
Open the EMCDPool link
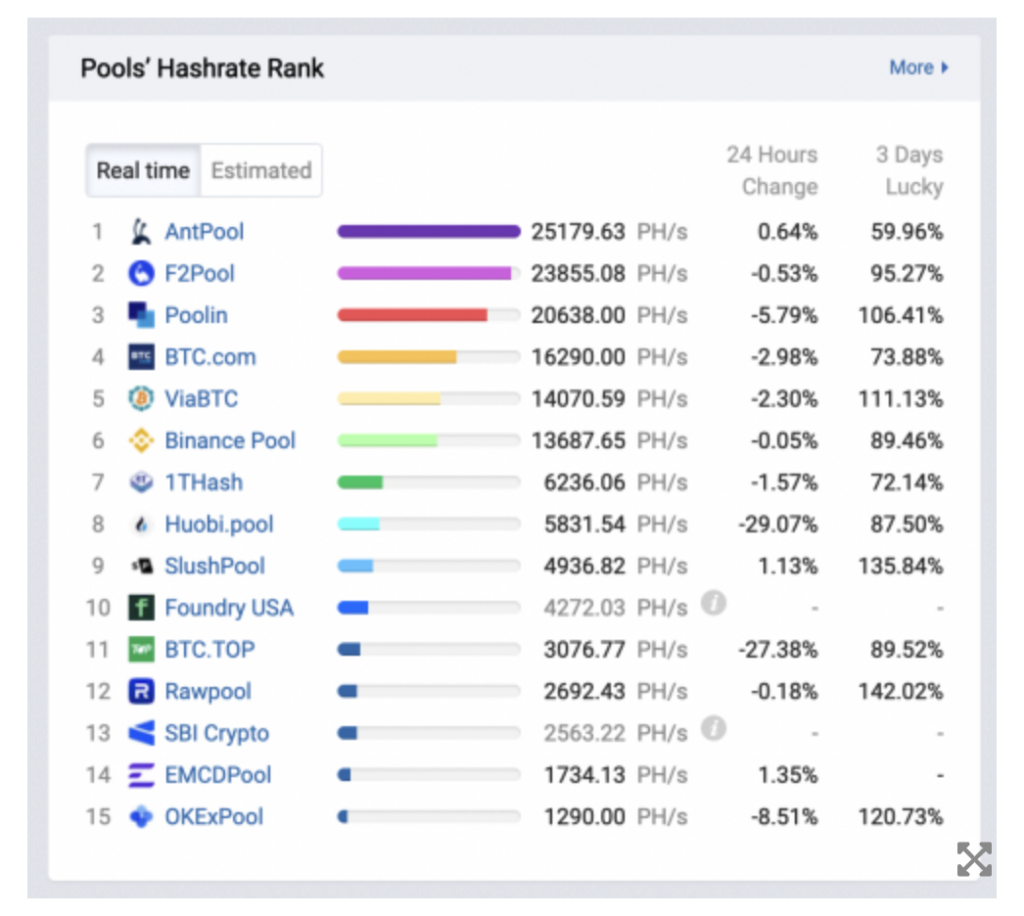click(x=217, y=775)
